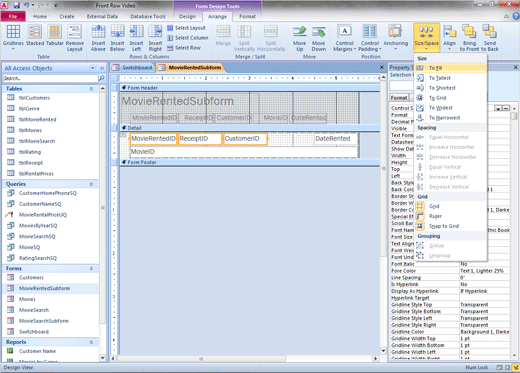Switch to the Format ribbon tab
Screen dimensions: 520x373
click(x=247, y=16)
